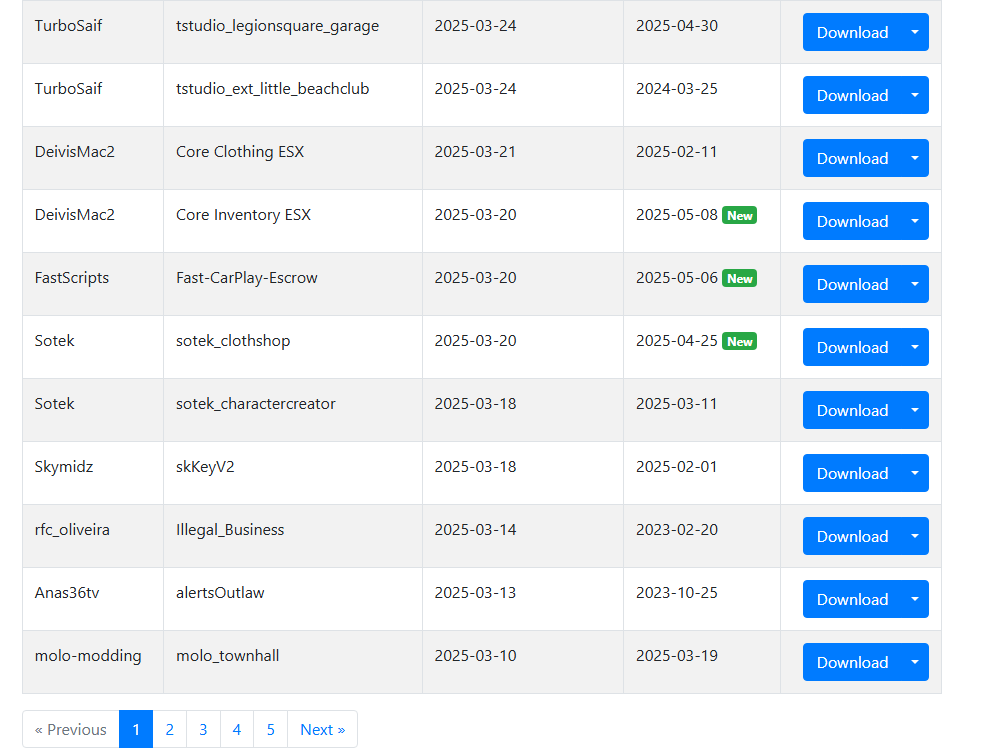Go to pagination page 3
This screenshot has height=753, width=985.
[x=203, y=729]
